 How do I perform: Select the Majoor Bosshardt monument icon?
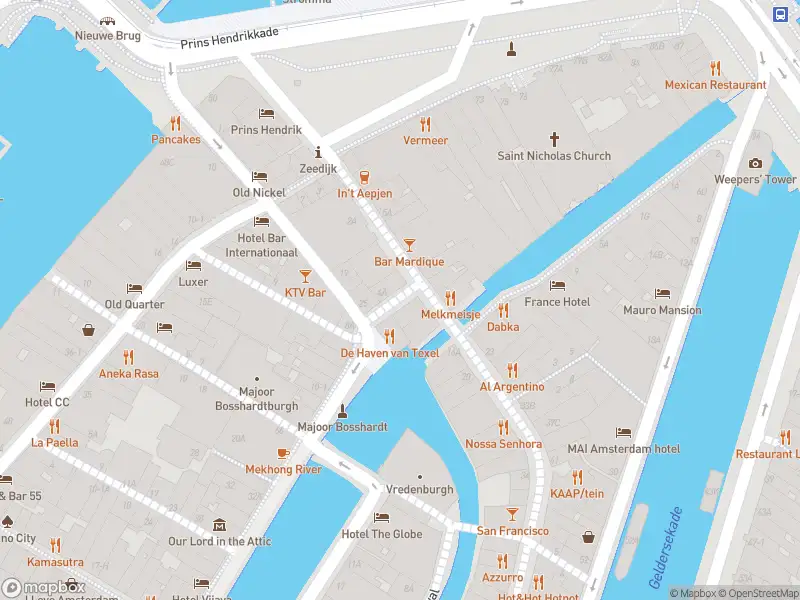pyautogui.click(x=342, y=411)
